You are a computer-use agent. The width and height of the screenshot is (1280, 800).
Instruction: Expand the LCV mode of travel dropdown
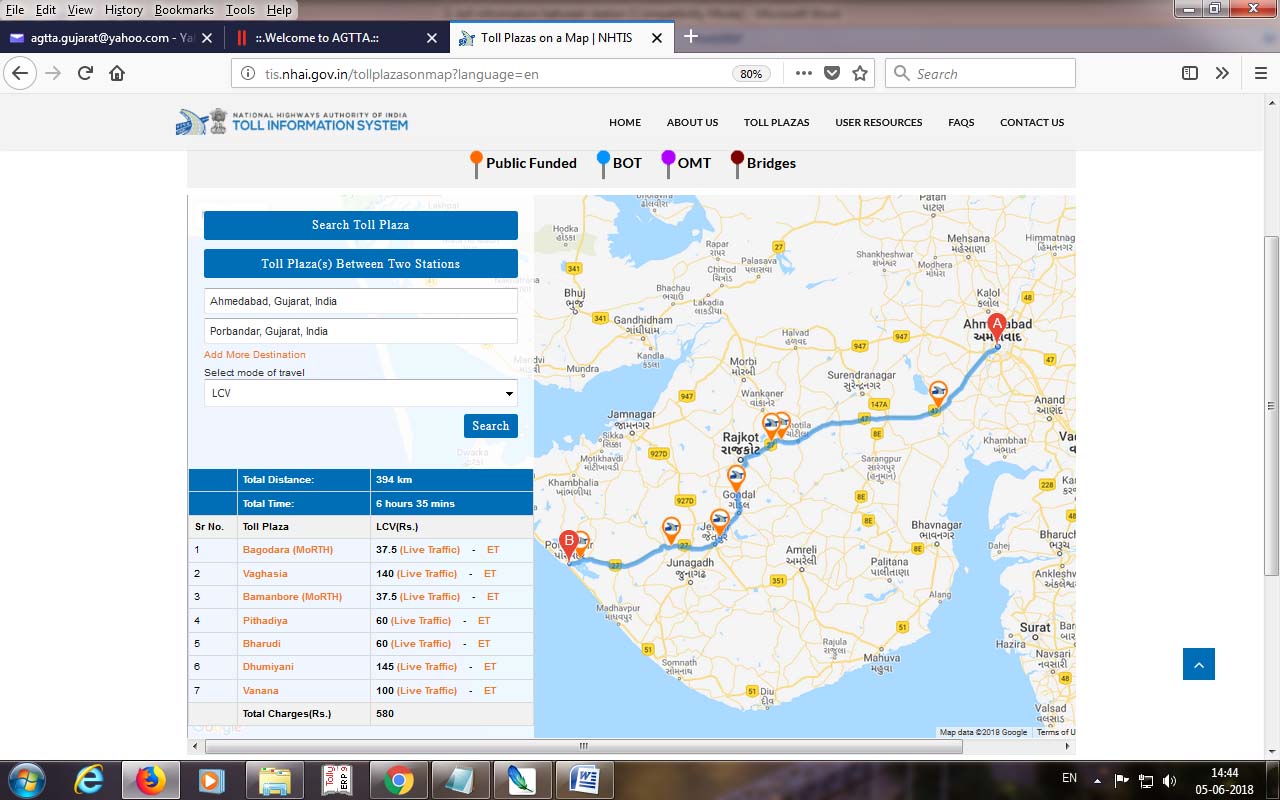(360, 393)
